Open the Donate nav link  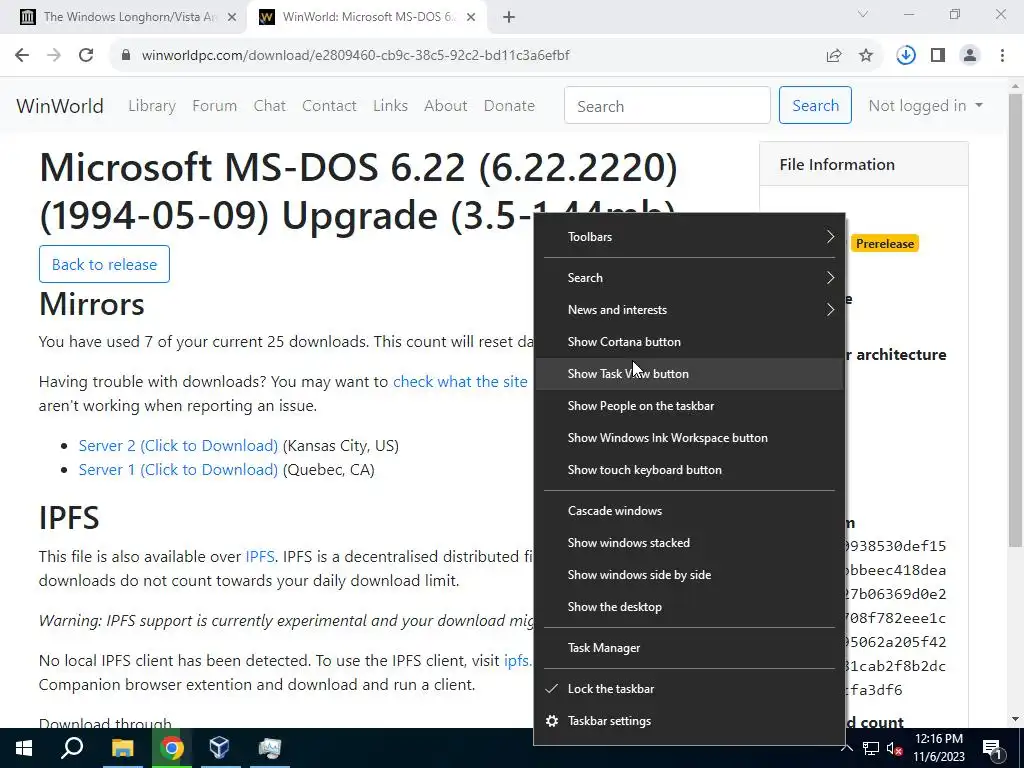[509, 106]
